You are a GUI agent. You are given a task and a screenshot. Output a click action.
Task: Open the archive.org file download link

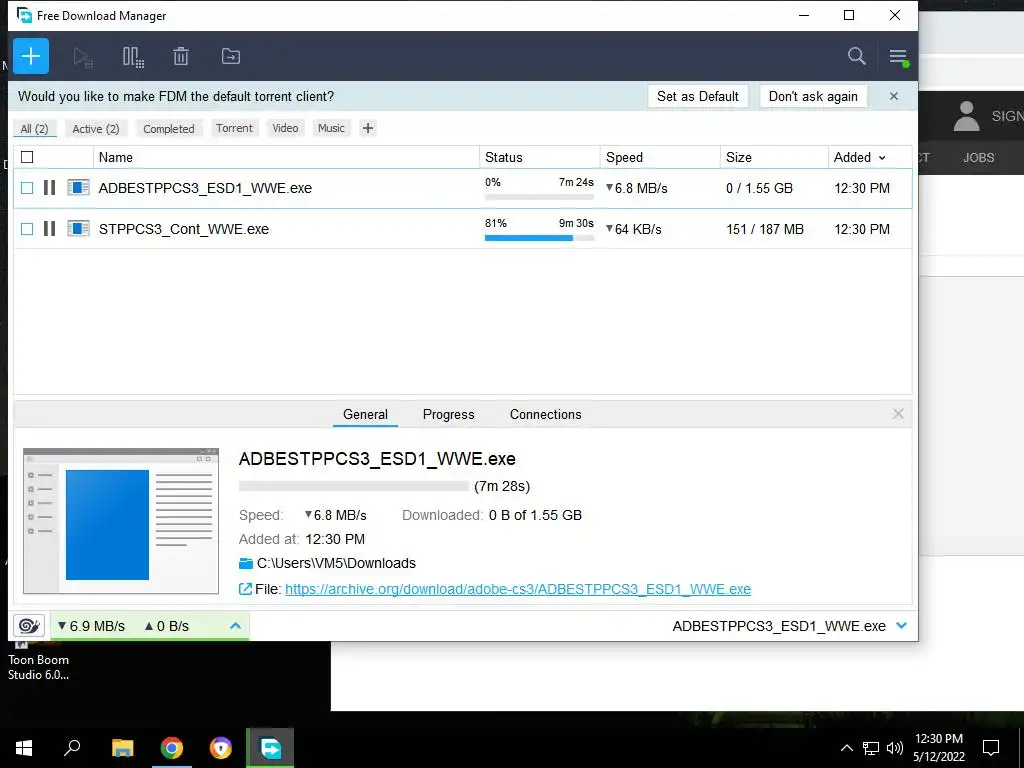(518, 589)
